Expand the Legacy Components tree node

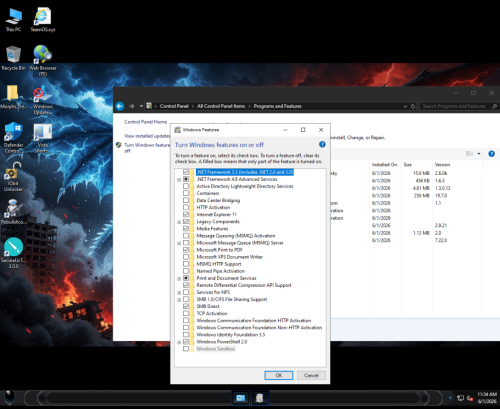click(x=179, y=222)
